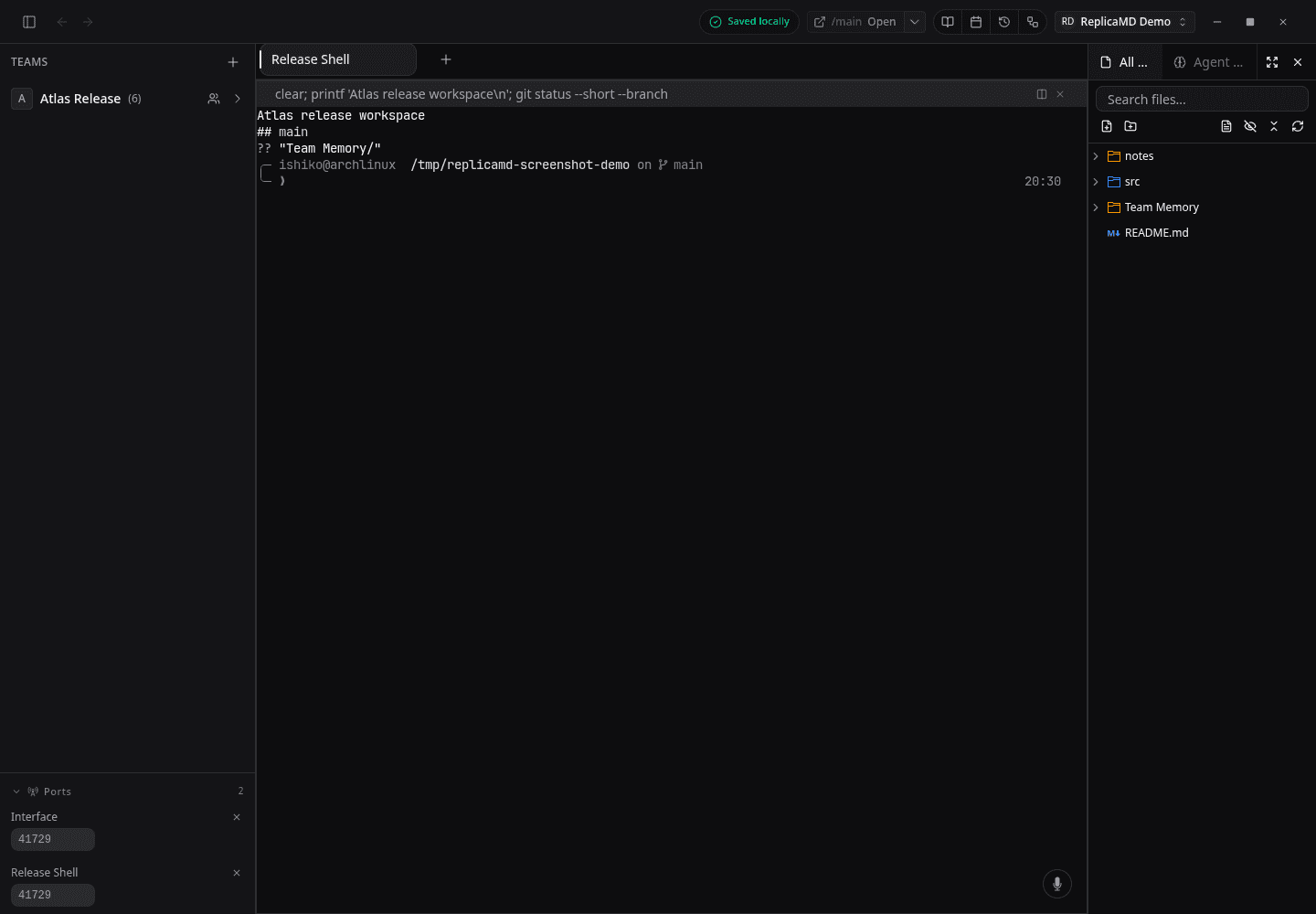This screenshot has width=1316, height=914.
Task: Click the terminal command header text
Action: [x=472, y=94]
